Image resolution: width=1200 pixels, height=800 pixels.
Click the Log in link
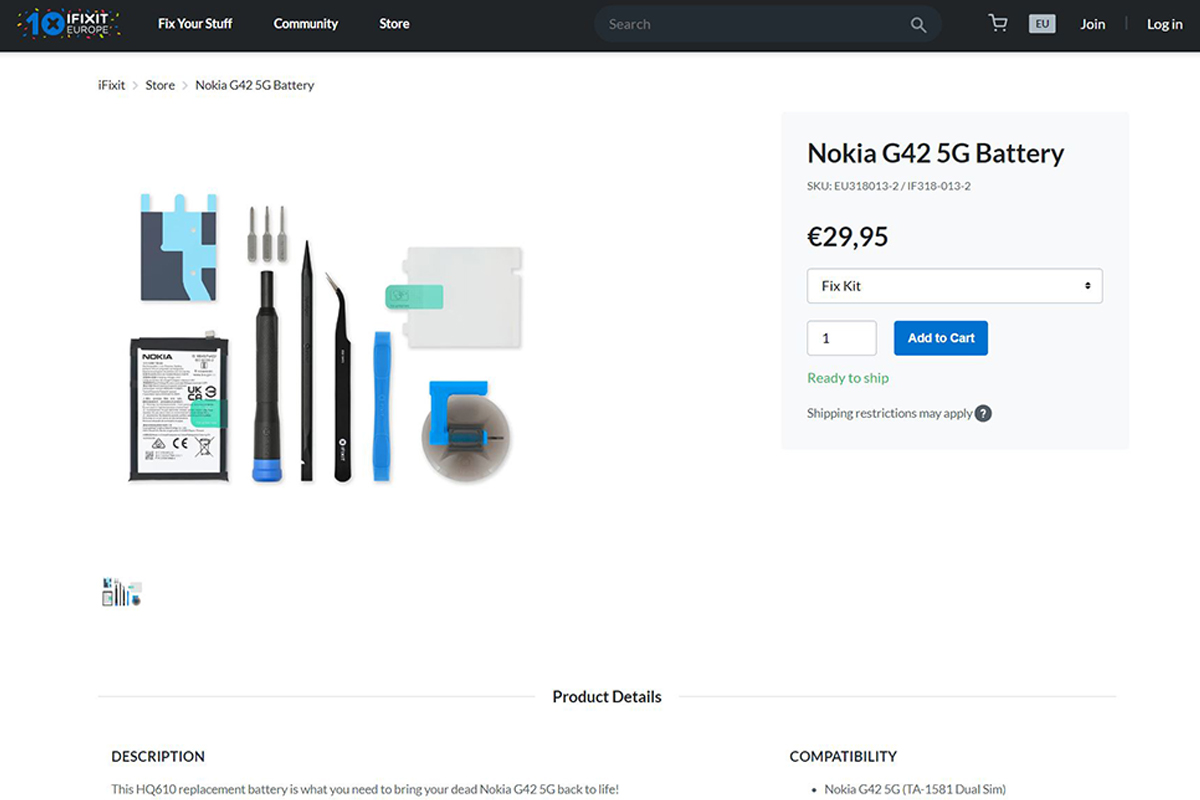click(1165, 24)
